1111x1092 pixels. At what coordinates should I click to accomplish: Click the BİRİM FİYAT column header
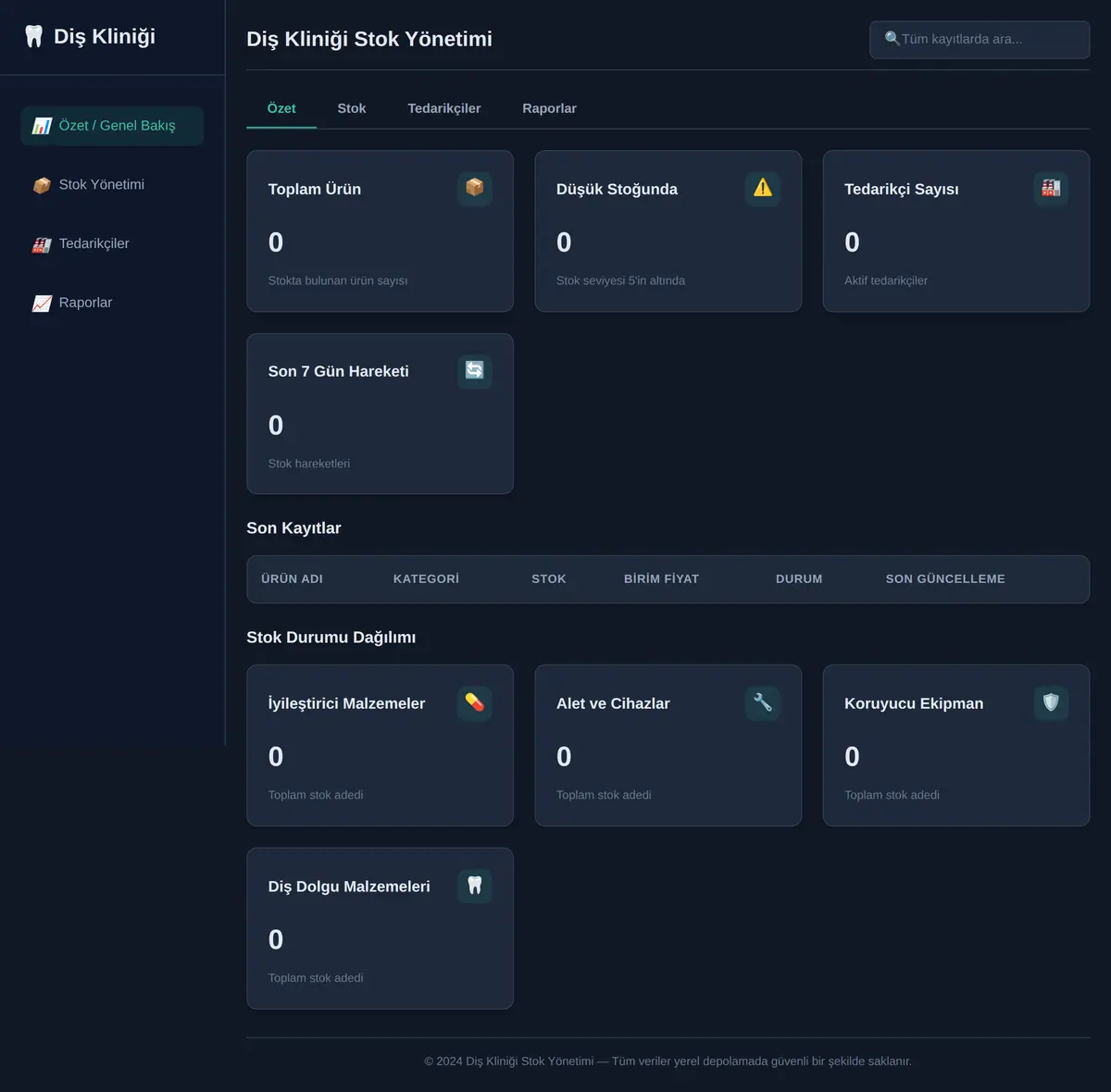[x=661, y=579]
